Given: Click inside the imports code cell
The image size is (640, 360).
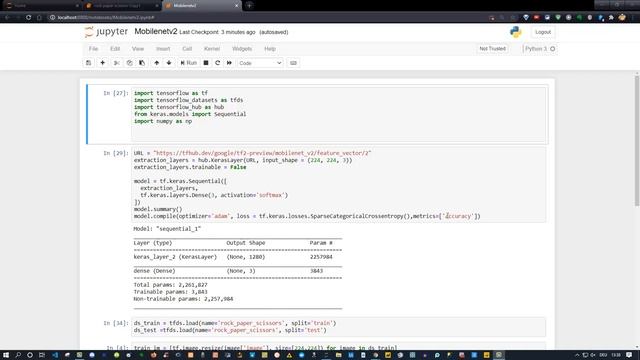Looking at the screenshot, I should pos(338,114).
